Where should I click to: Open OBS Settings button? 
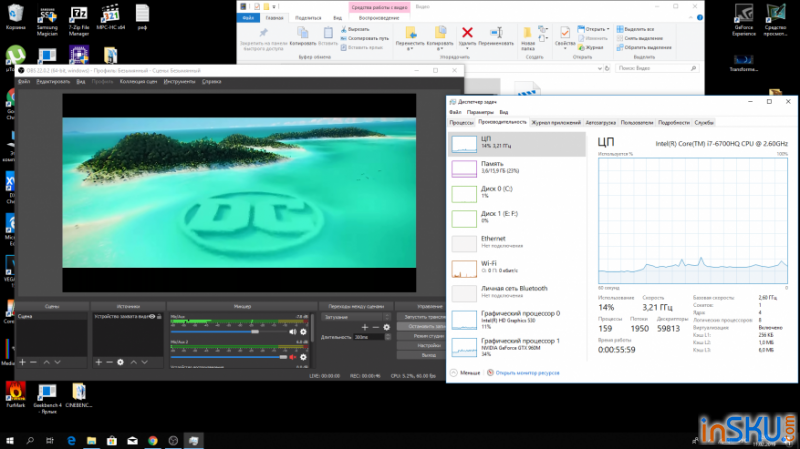click(x=421, y=345)
